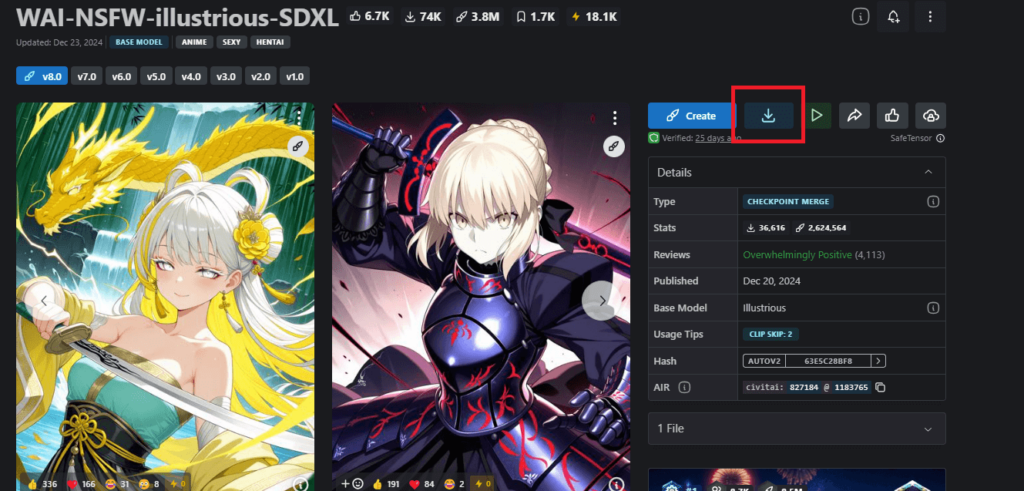This screenshot has width=1024, height=491.
Task: Click the CLIP SKIP: 2 badge
Action: 771,334
